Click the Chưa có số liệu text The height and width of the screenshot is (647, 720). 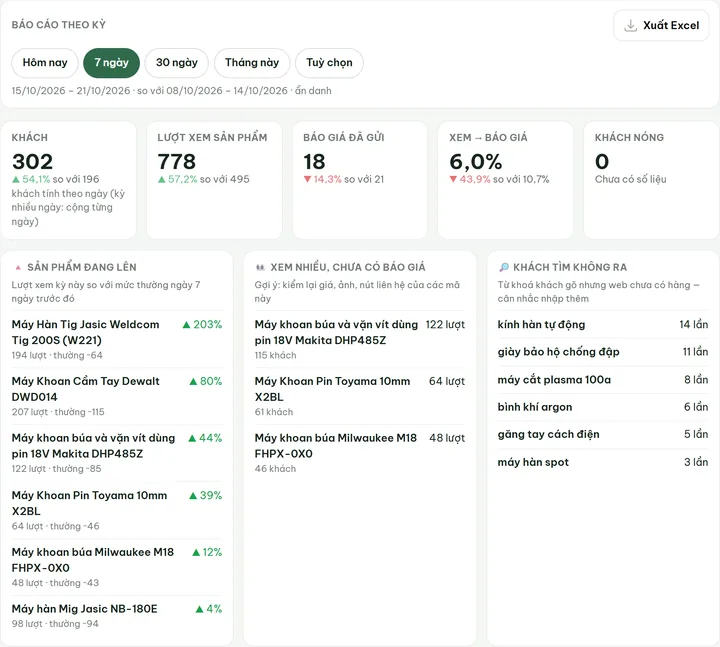630,180
